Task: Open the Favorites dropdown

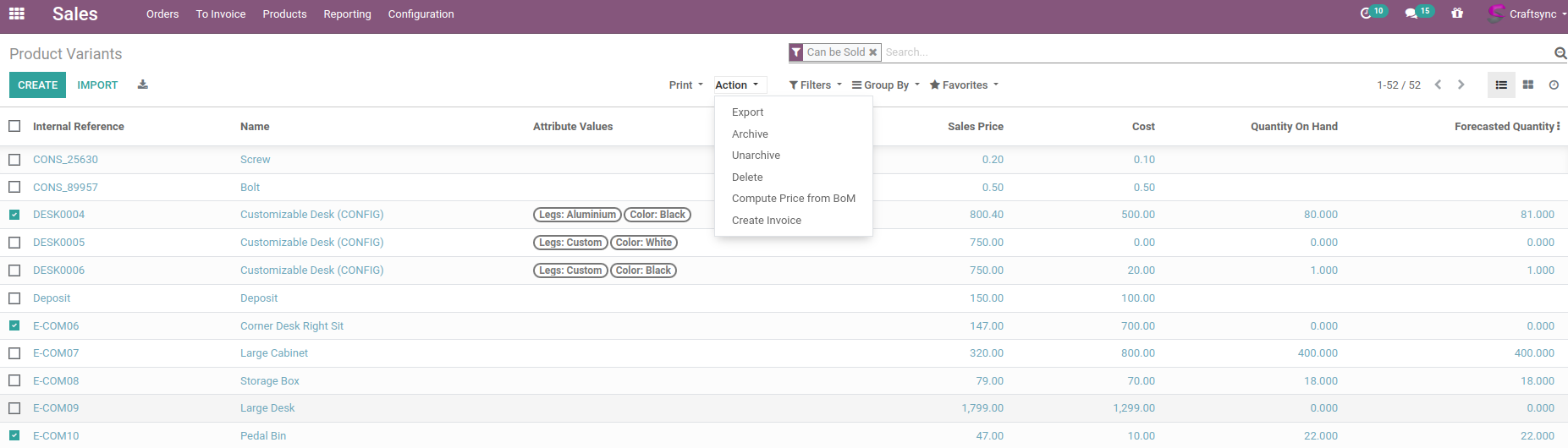Action: click(x=964, y=85)
